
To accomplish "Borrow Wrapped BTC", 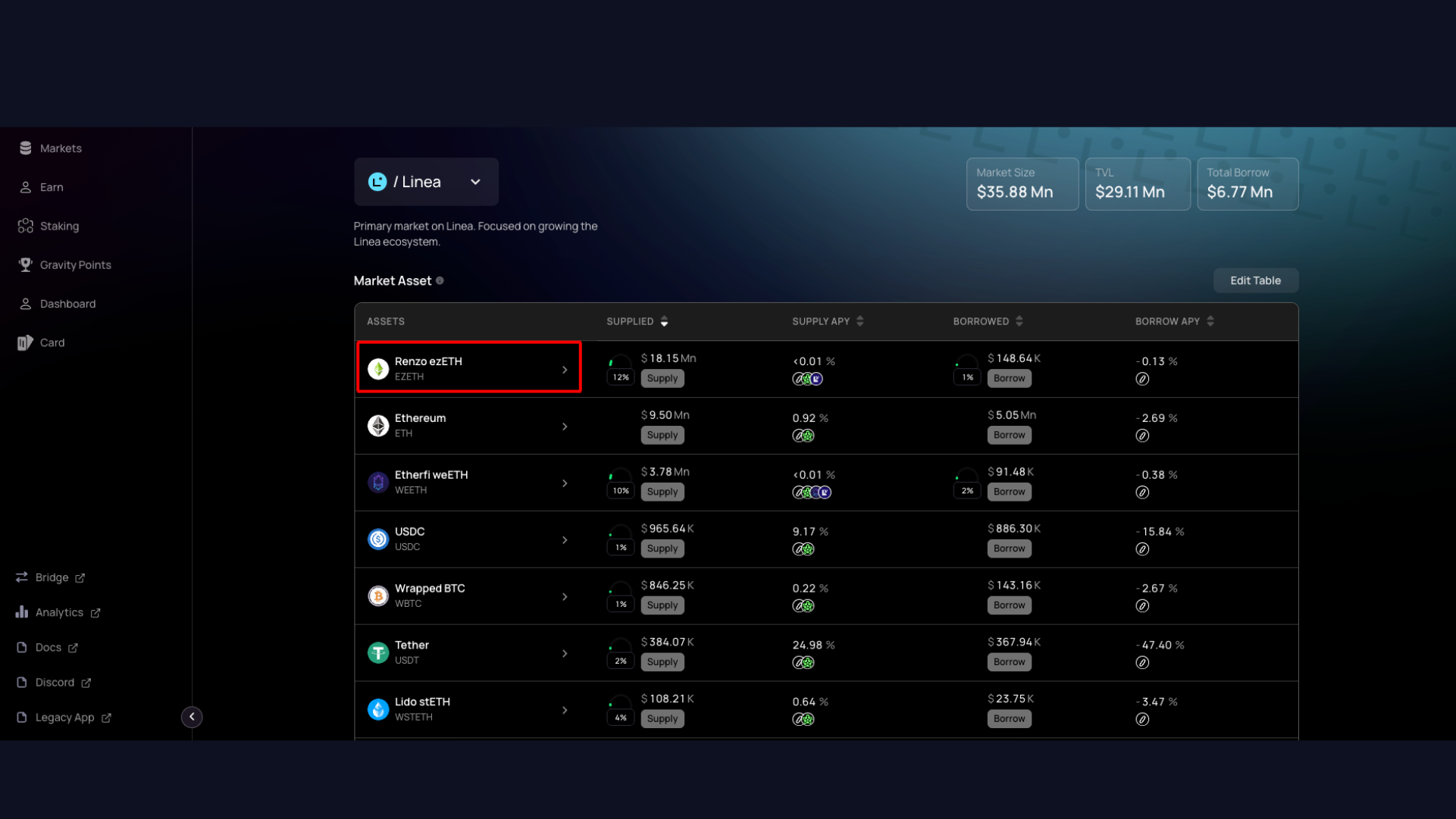I will coord(1010,605).
